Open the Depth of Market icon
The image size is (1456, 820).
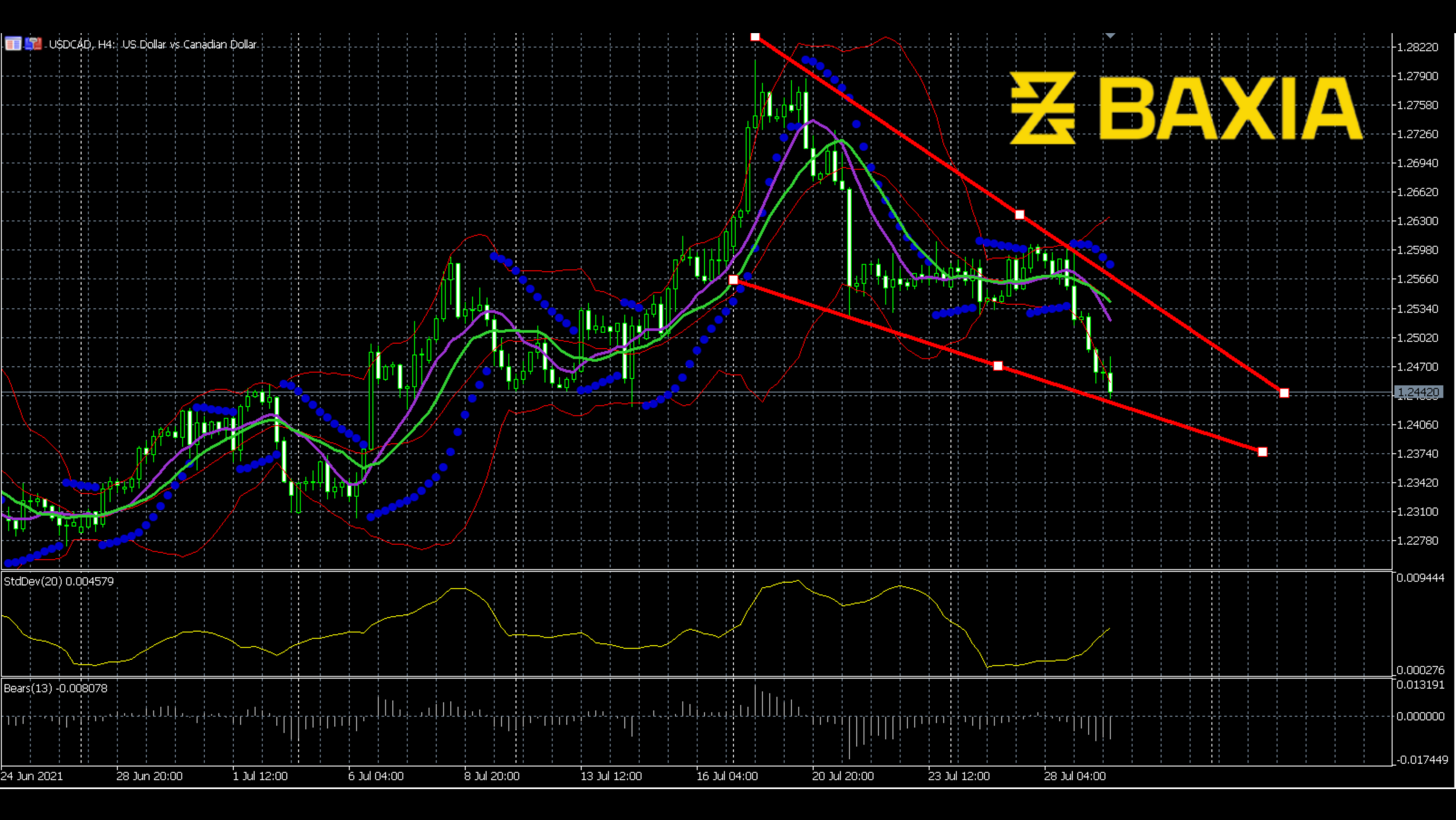point(13,43)
